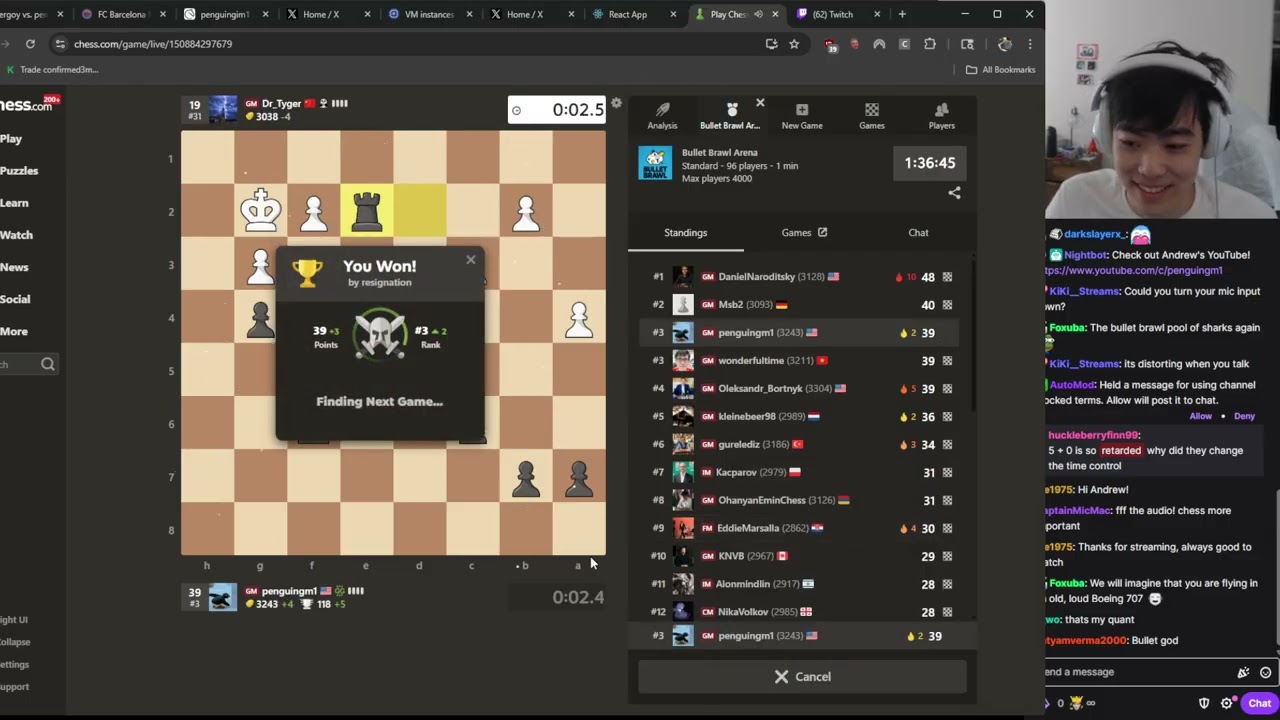Image resolution: width=1280 pixels, height=720 pixels.
Task: Send message with Chat button
Action: 1259,703
